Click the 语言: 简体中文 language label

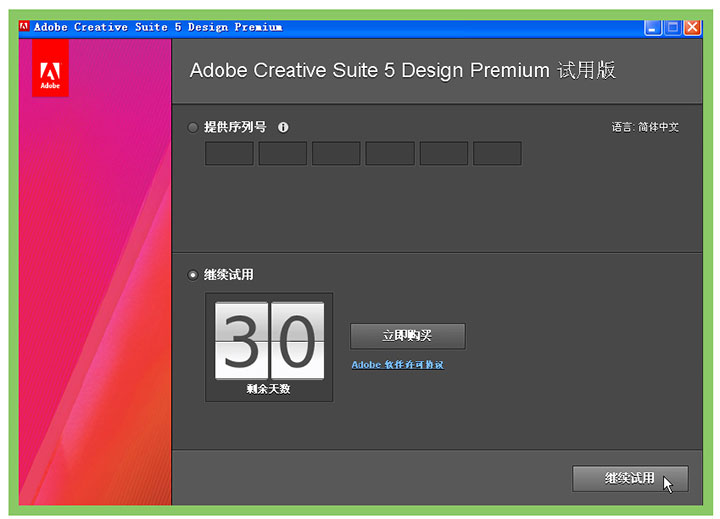pyautogui.click(x=645, y=127)
